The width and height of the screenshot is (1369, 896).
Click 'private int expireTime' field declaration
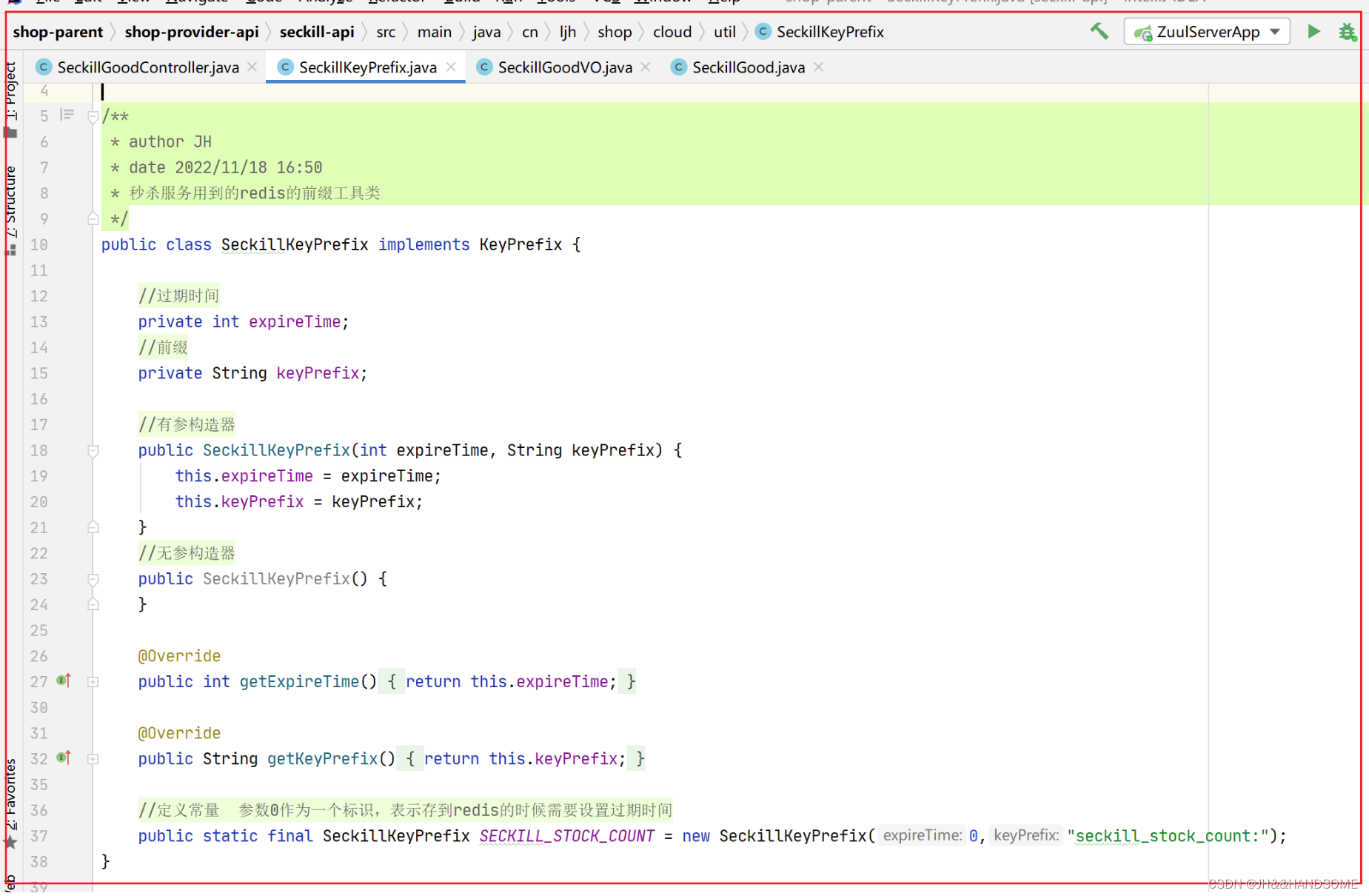(x=243, y=321)
